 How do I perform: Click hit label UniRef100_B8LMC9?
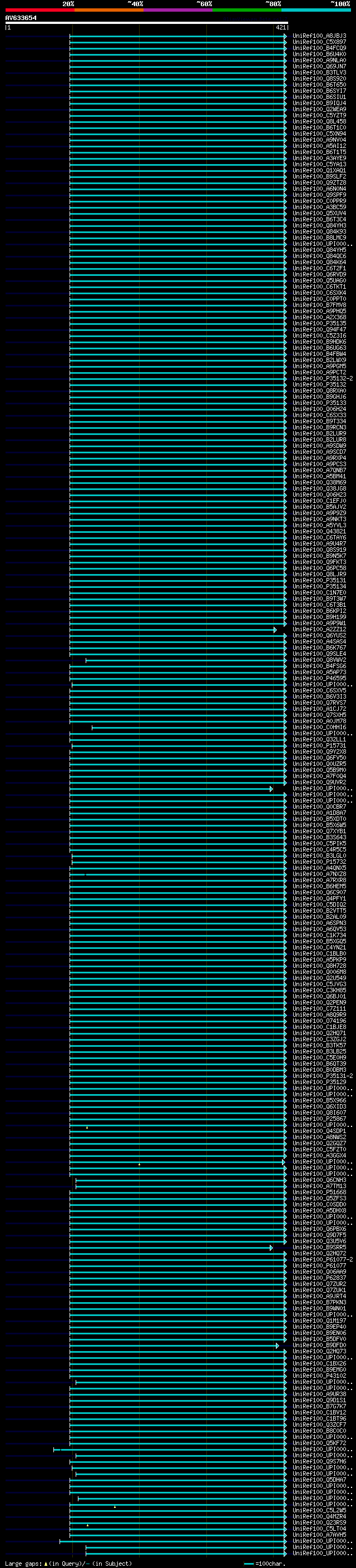click(319, 238)
